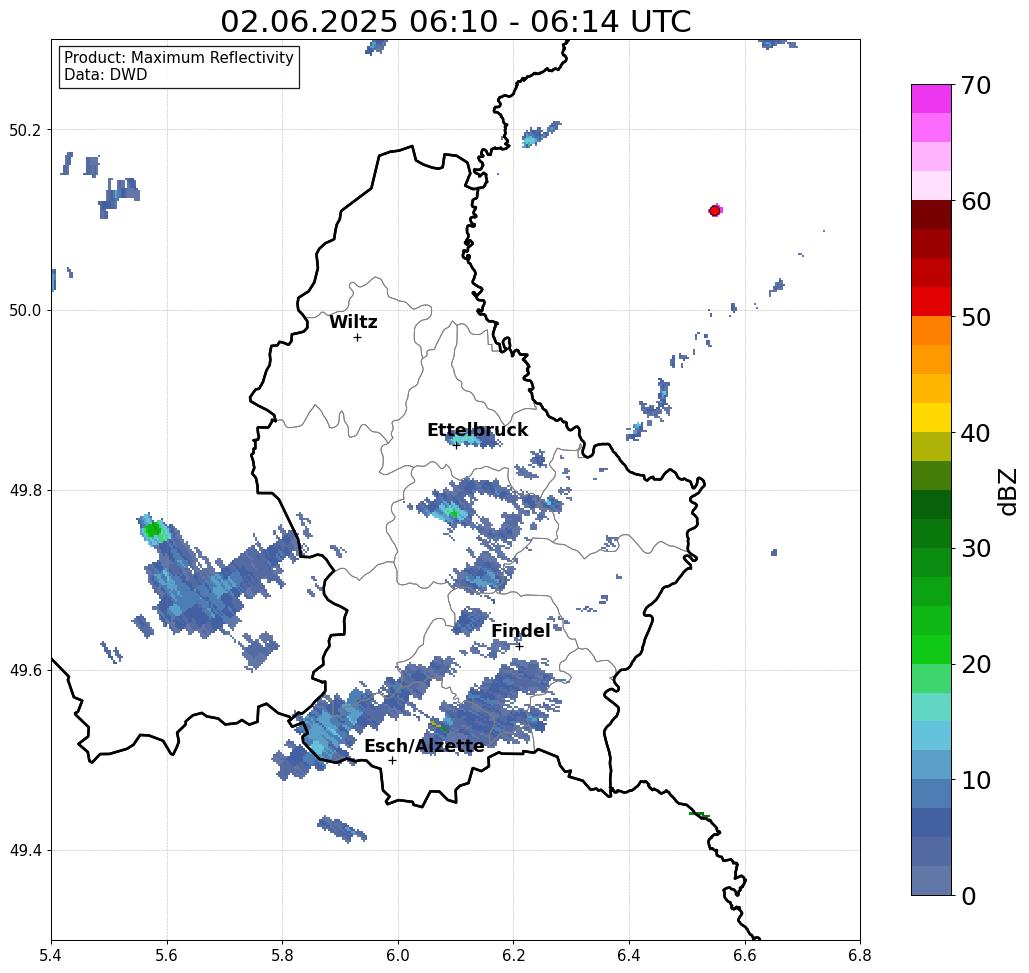Click the Findel city label
Screen dimensions: 1029x973
[x=520, y=631]
